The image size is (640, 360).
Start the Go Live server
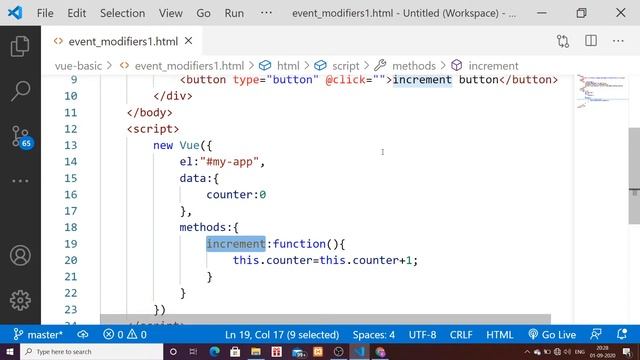pos(552,335)
